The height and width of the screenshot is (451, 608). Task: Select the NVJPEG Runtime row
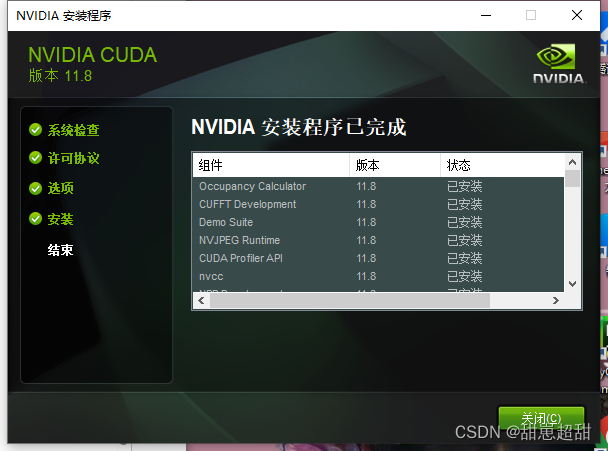point(378,240)
